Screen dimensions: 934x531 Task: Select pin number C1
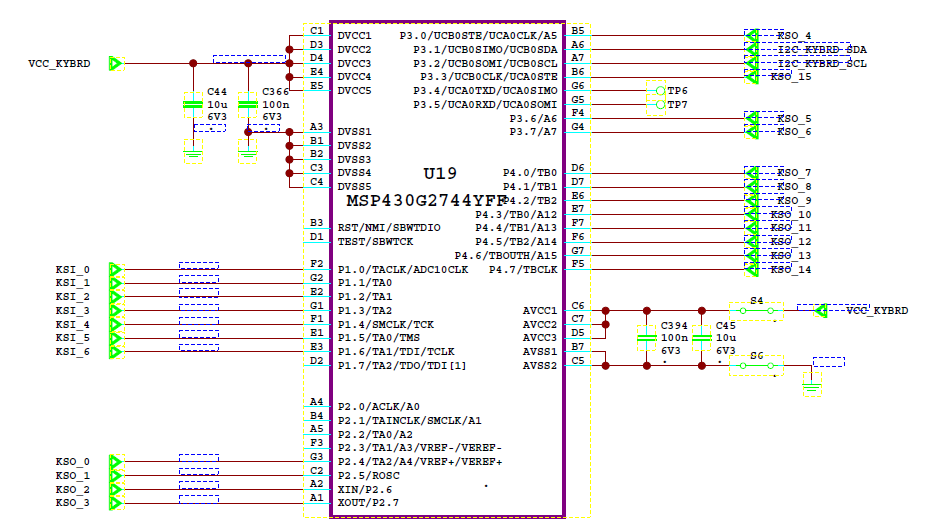[x=316, y=30]
